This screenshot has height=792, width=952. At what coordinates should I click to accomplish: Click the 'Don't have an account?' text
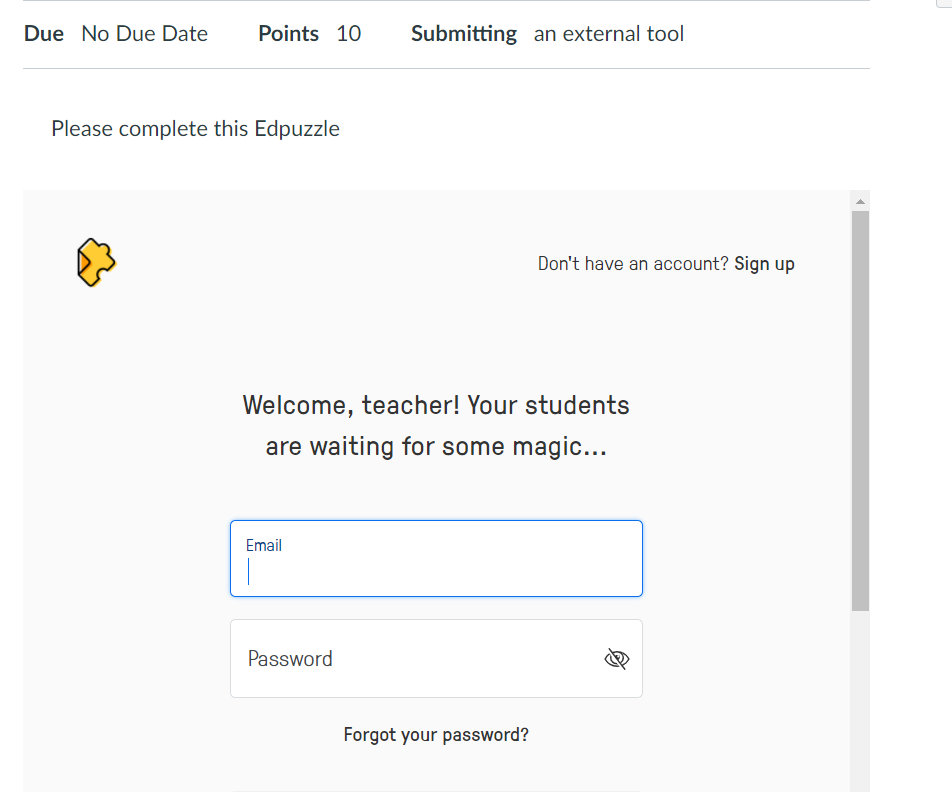click(633, 264)
